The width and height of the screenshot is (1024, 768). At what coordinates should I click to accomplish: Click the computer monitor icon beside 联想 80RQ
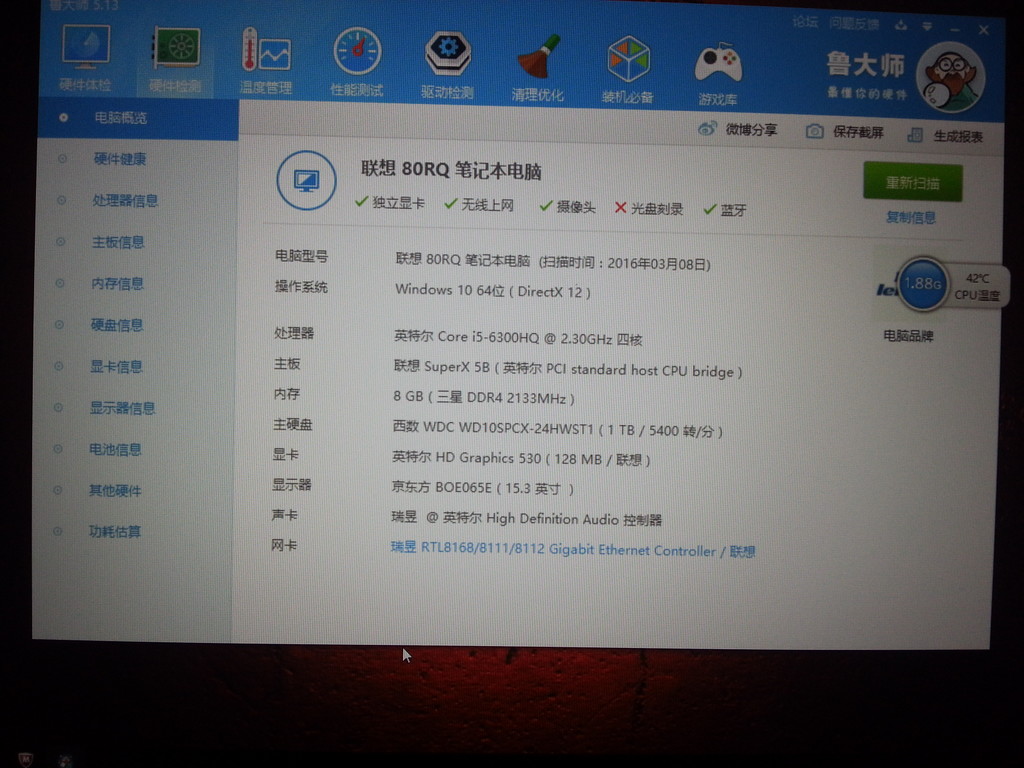click(x=306, y=180)
